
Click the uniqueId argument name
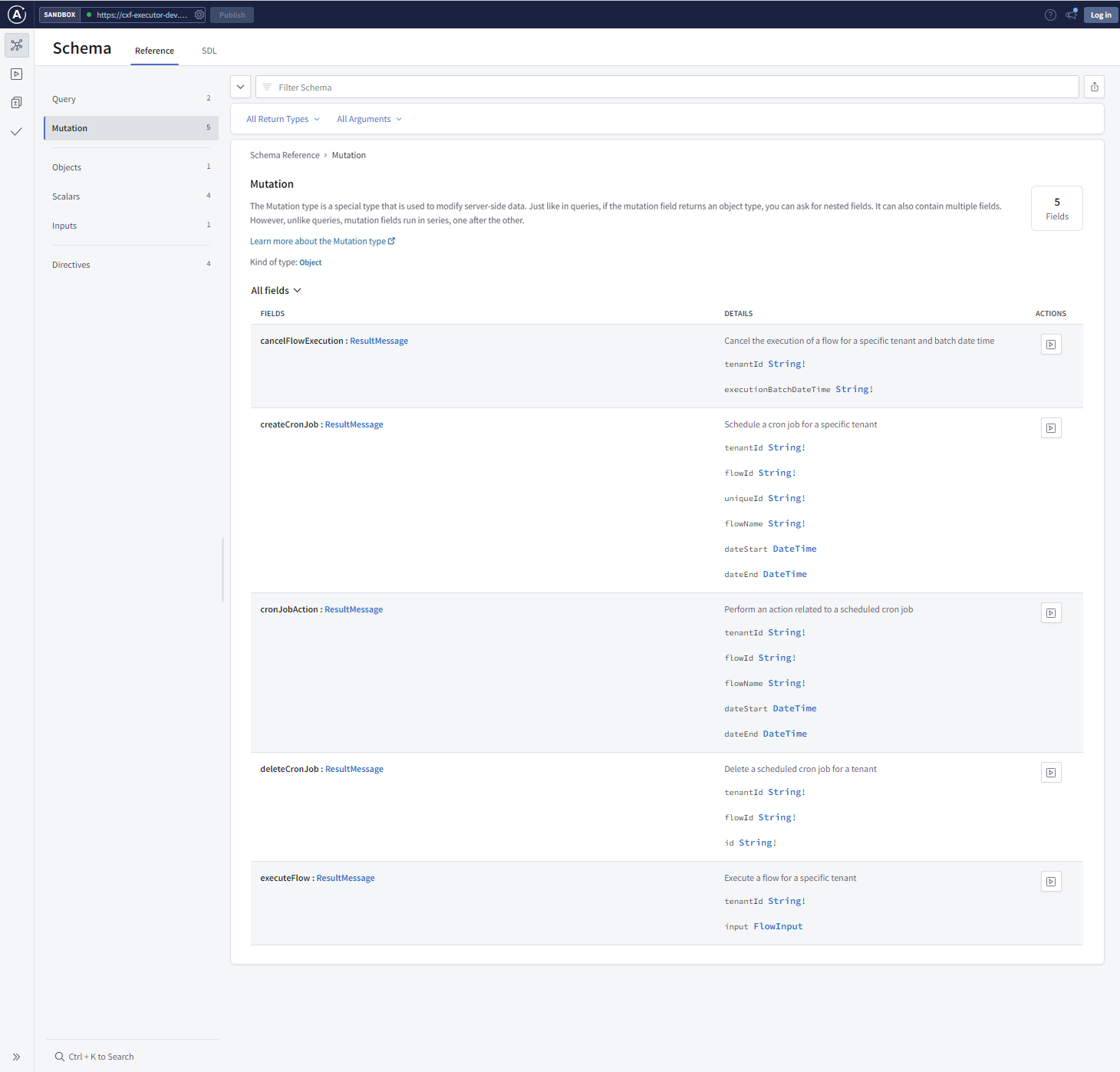point(743,498)
